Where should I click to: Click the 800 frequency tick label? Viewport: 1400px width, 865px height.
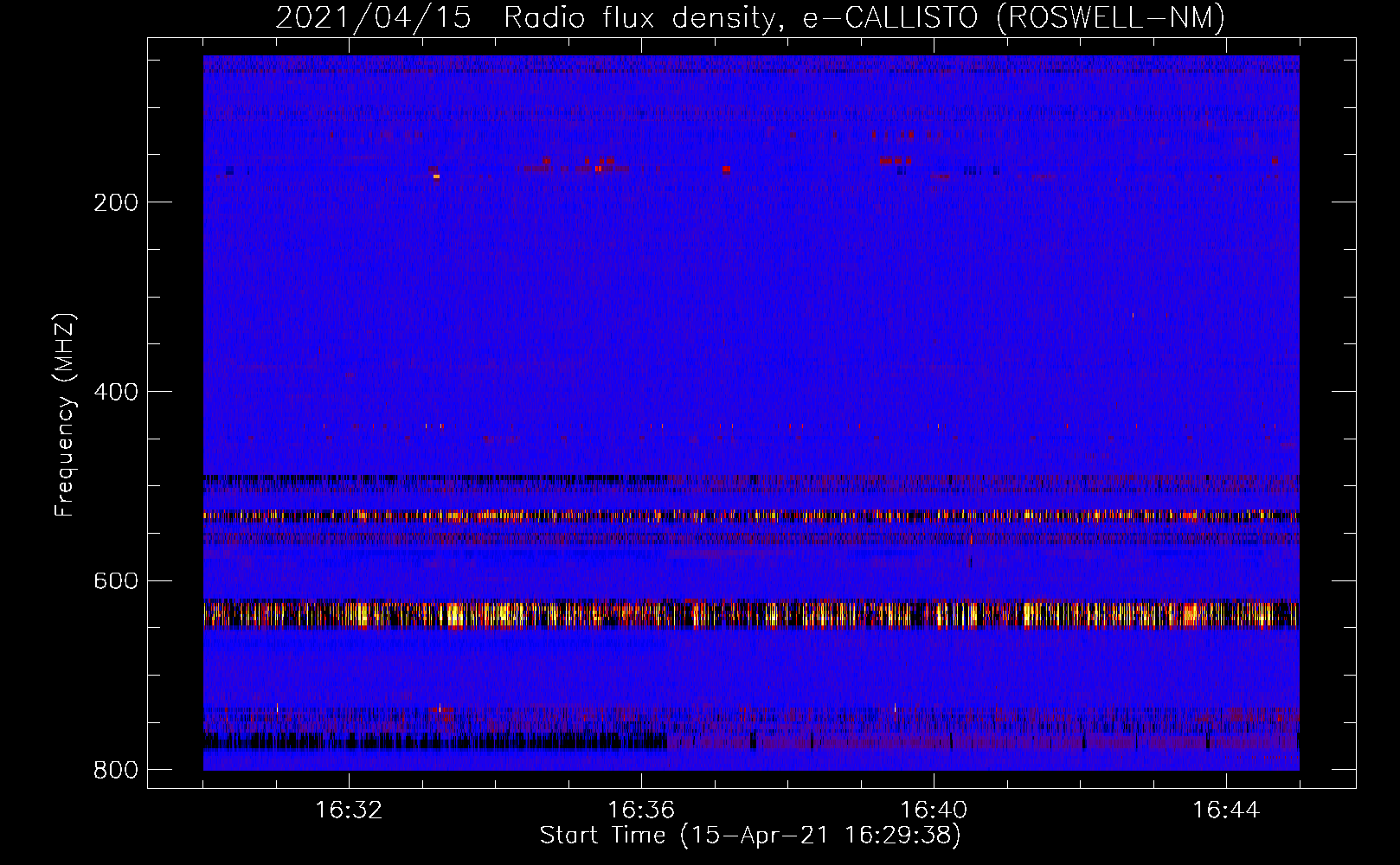click(116, 769)
